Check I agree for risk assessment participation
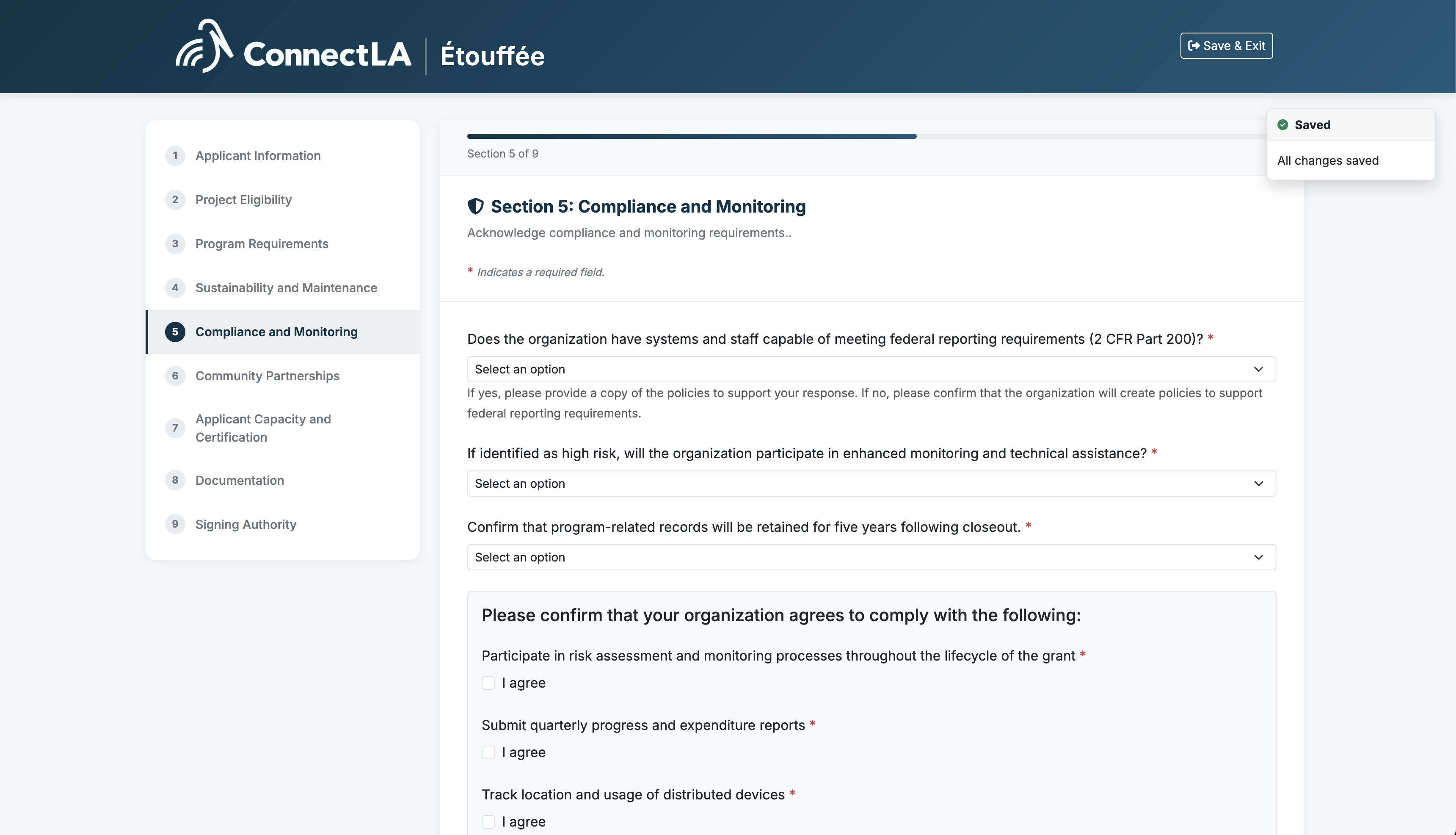This screenshot has width=1456, height=835. point(488,683)
